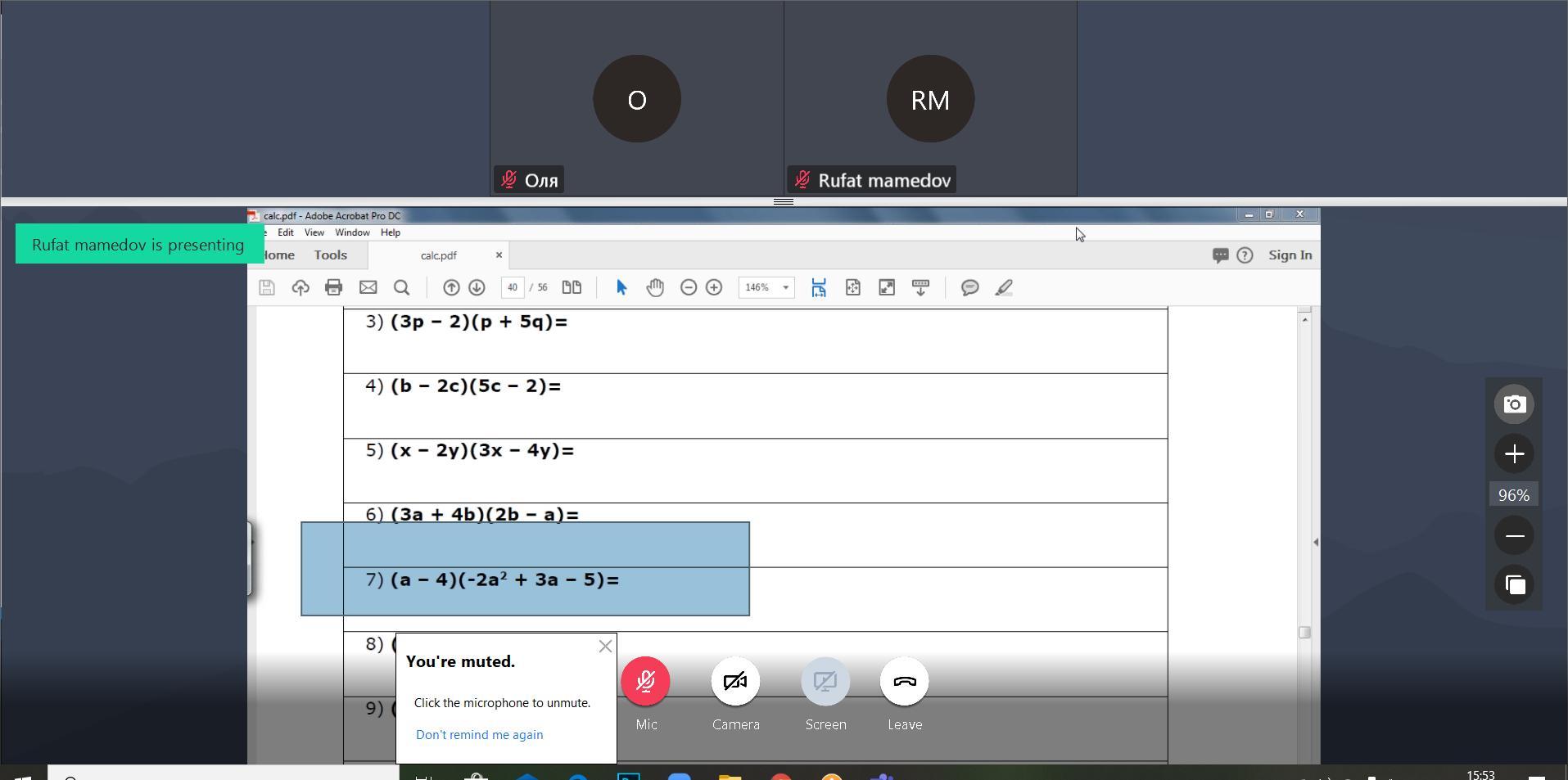Click the stacked windows view icon
Image resolution: width=1568 pixels, height=780 pixels.
(x=1514, y=584)
